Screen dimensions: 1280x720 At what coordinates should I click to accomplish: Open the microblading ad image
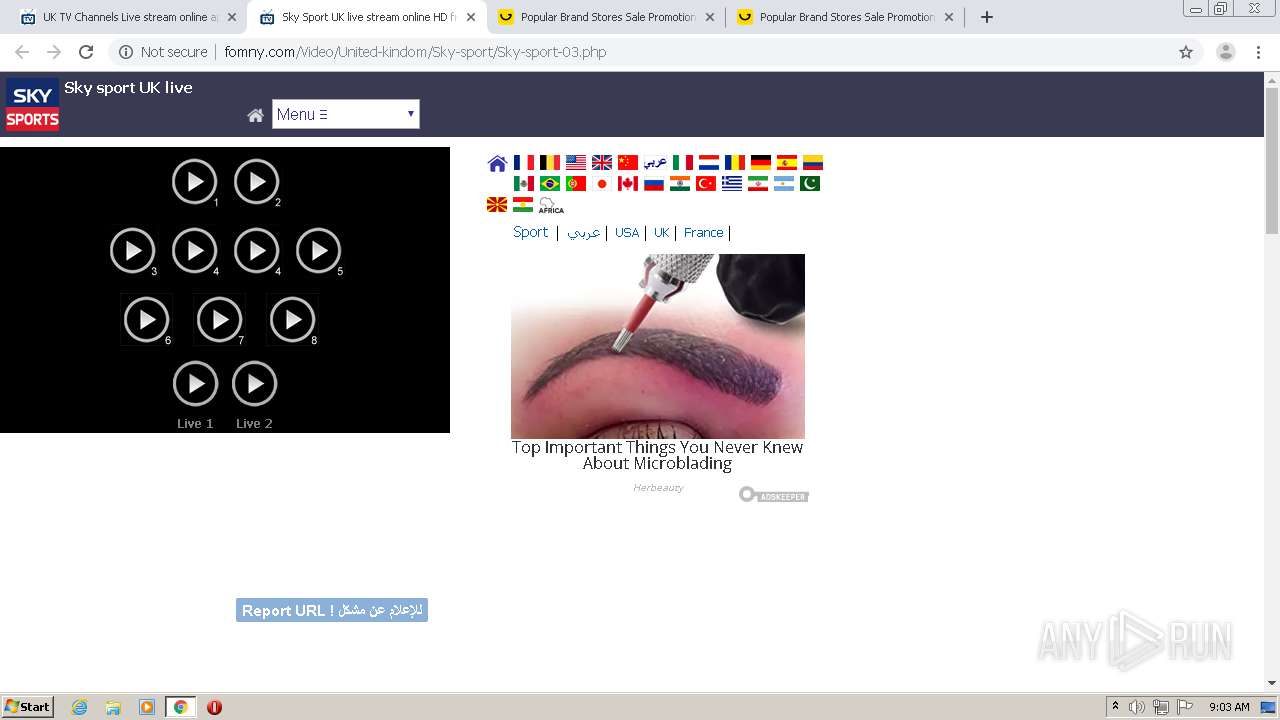658,346
